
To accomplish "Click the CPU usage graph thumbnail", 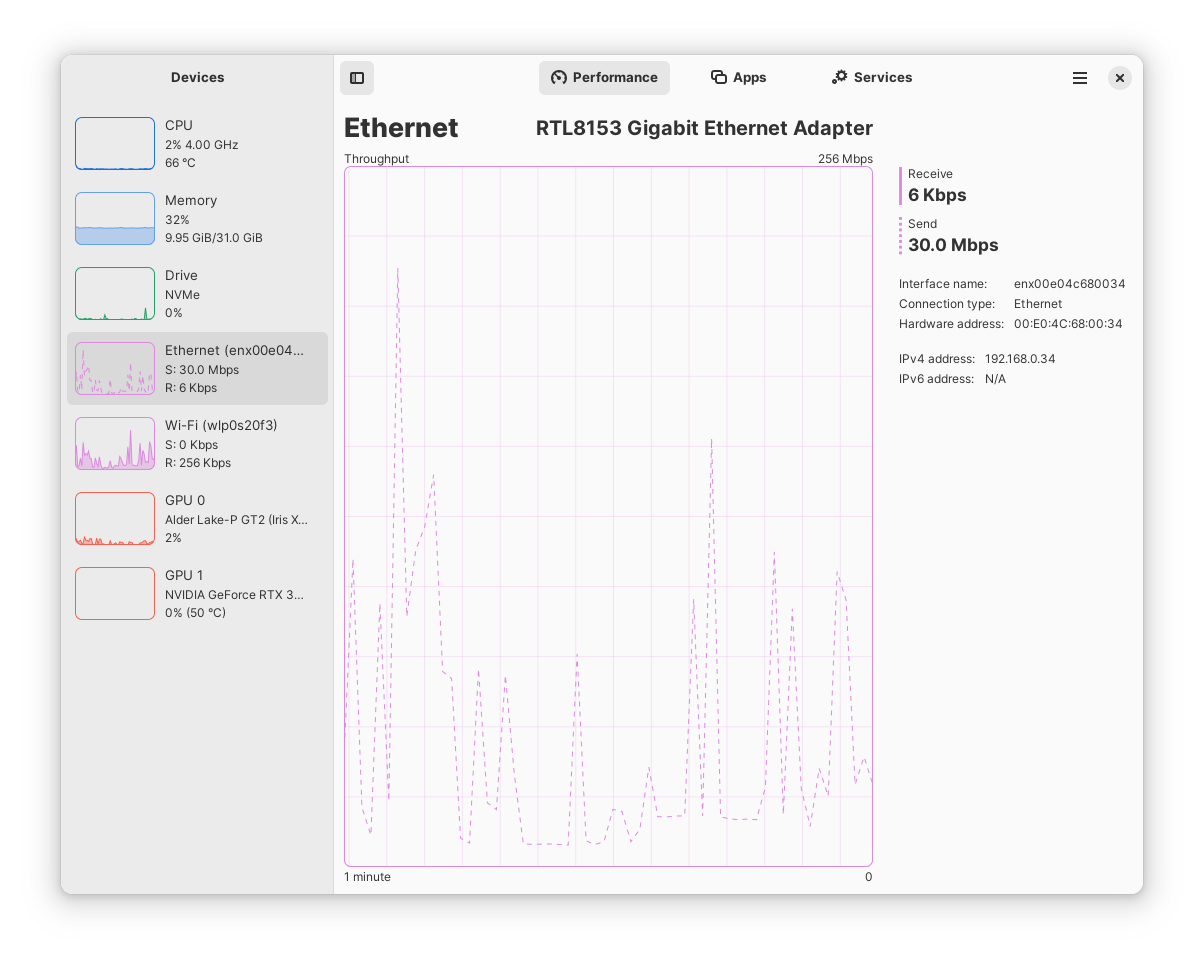I will pos(115,144).
